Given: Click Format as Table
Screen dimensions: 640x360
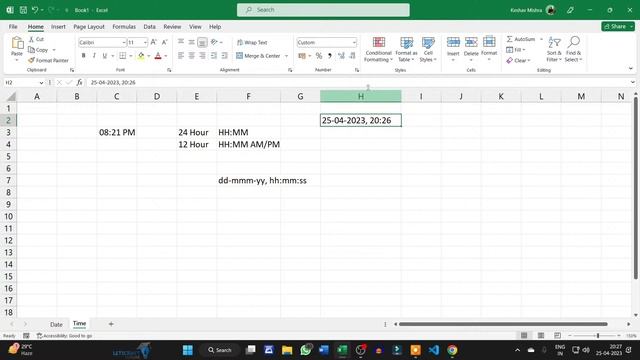Looking at the screenshot, I should tap(406, 50).
